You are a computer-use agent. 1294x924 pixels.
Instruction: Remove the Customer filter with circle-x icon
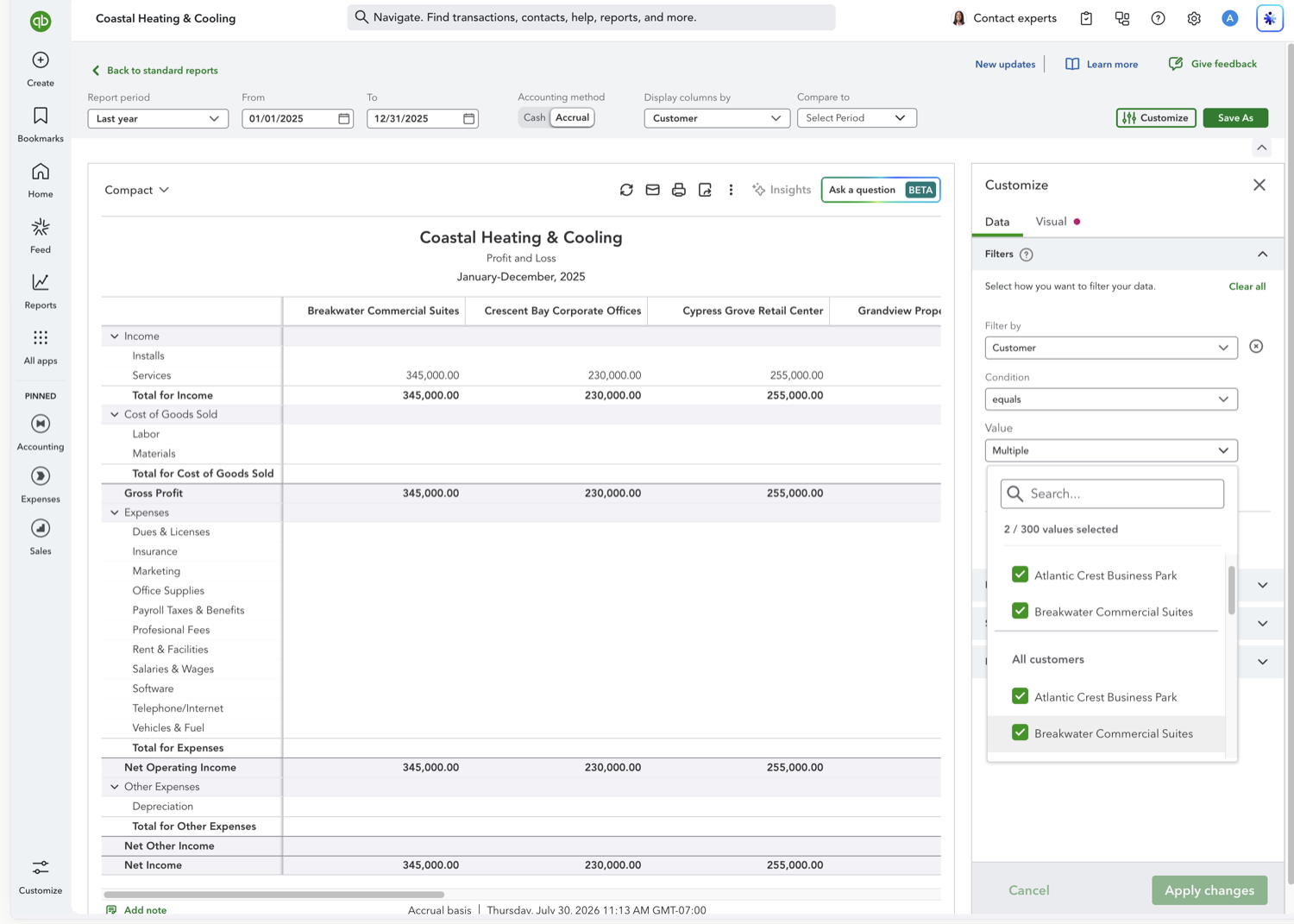coord(1256,346)
